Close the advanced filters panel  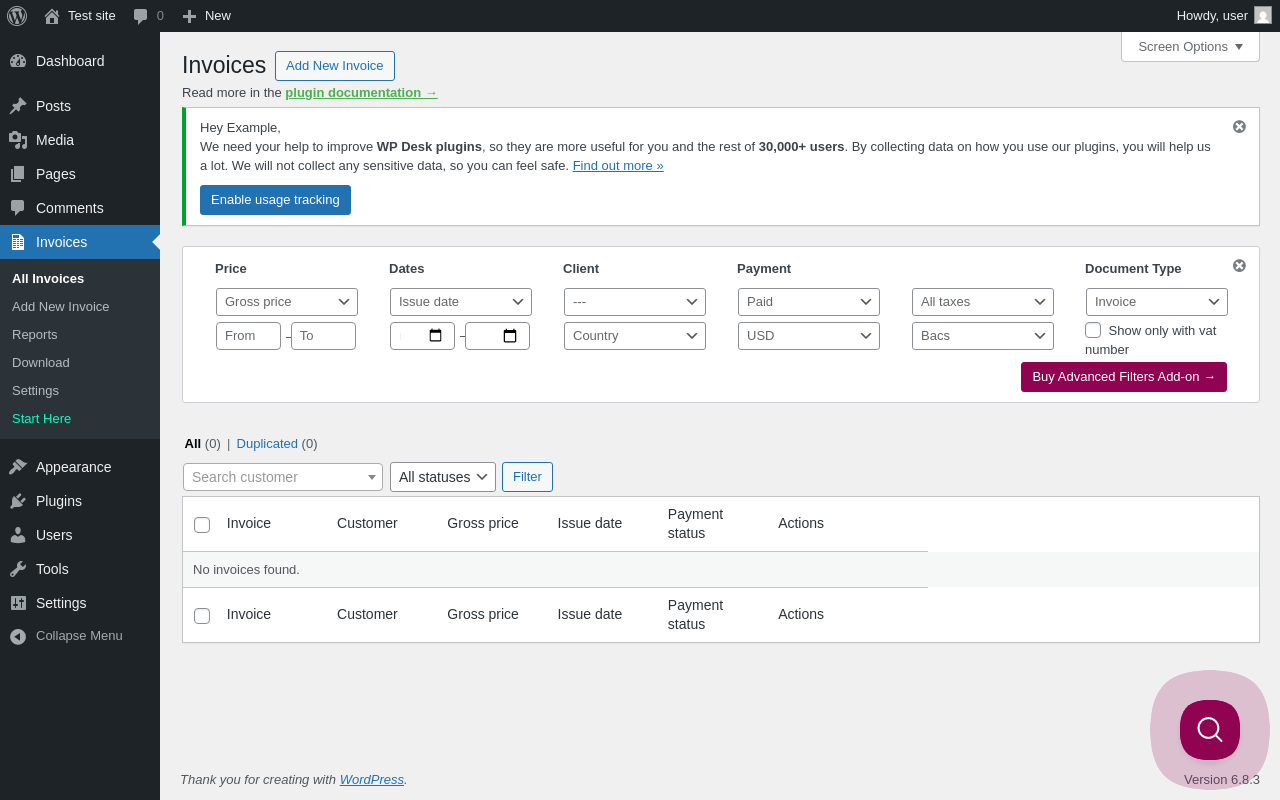pyautogui.click(x=1239, y=266)
